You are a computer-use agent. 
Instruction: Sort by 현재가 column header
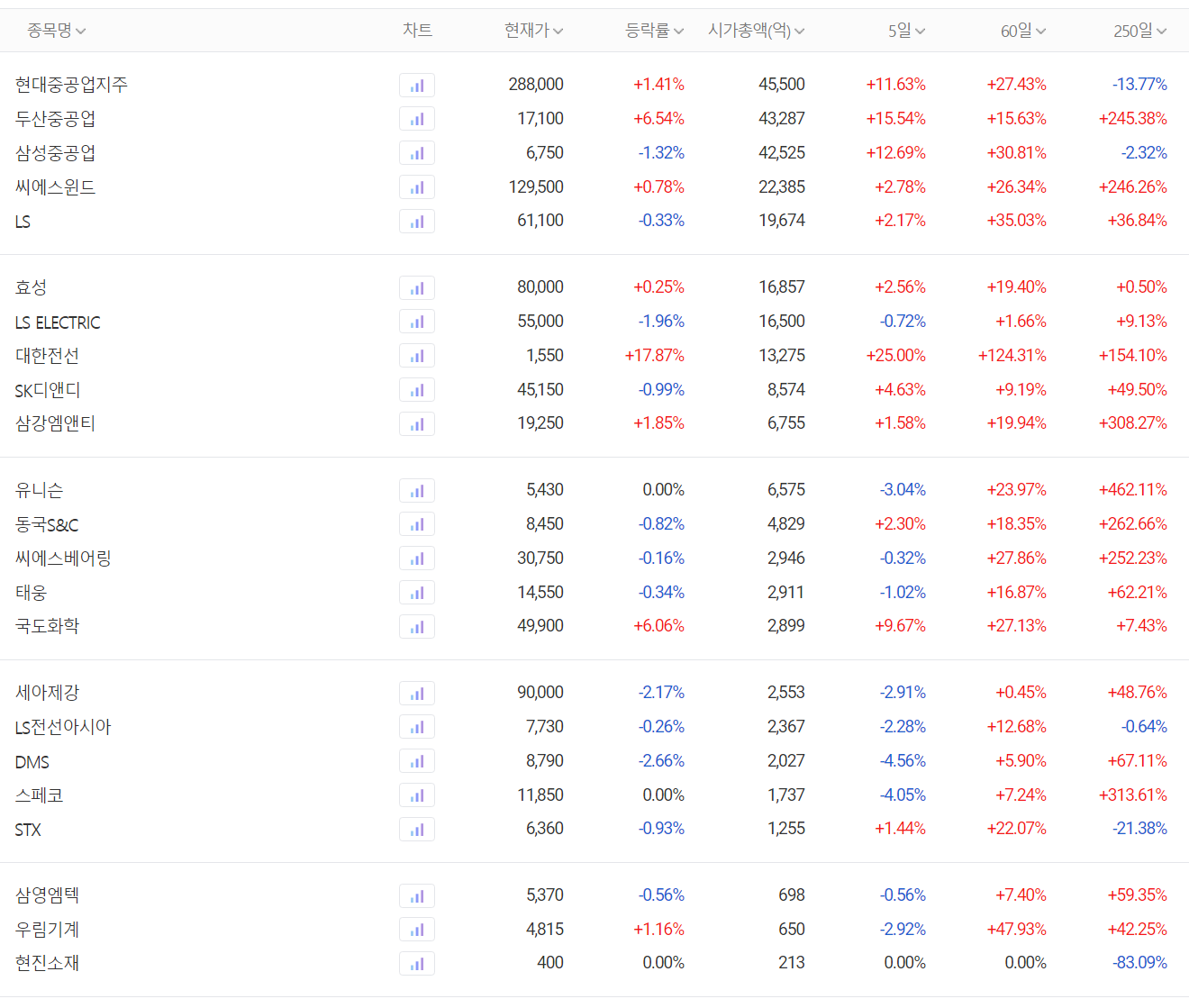(533, 31)
